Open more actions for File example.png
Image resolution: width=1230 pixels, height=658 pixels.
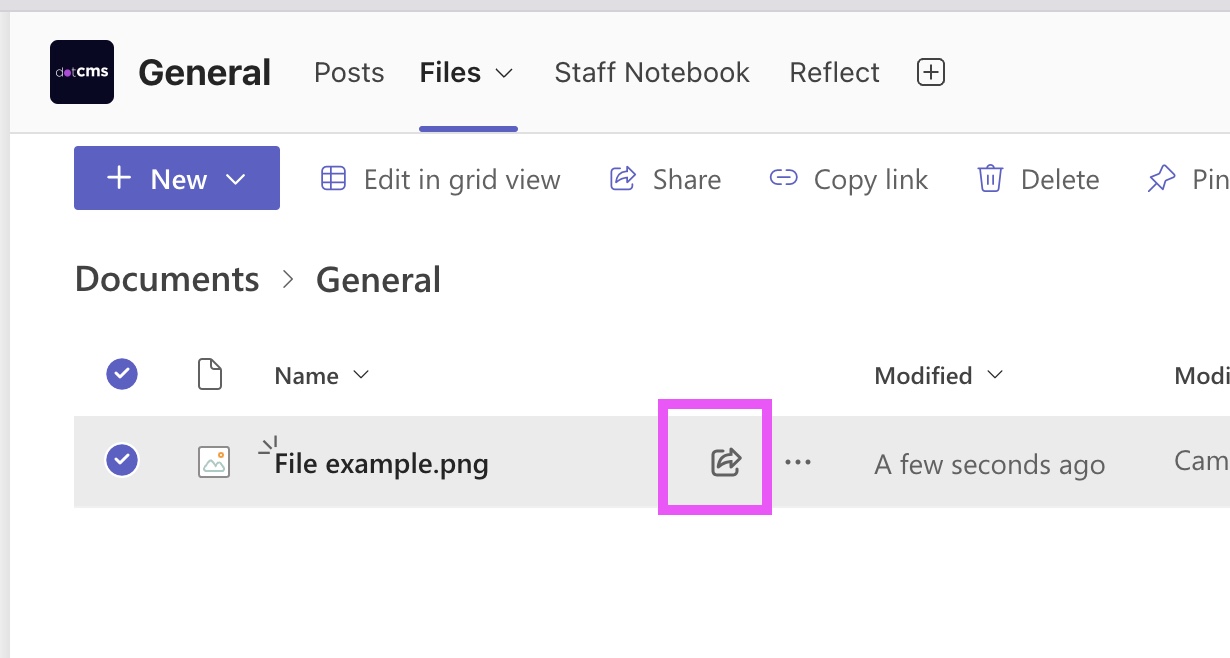[x=797, y=462]
